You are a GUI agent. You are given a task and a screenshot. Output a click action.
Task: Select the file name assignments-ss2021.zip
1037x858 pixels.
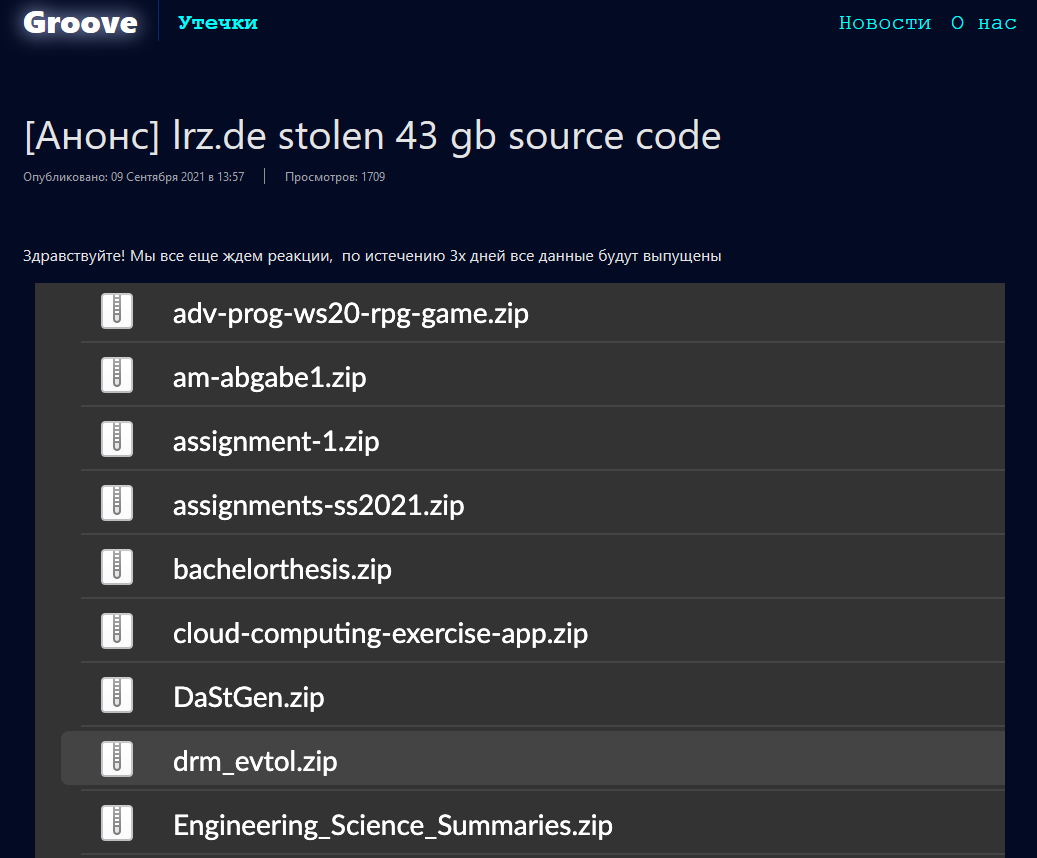(318, 505)
